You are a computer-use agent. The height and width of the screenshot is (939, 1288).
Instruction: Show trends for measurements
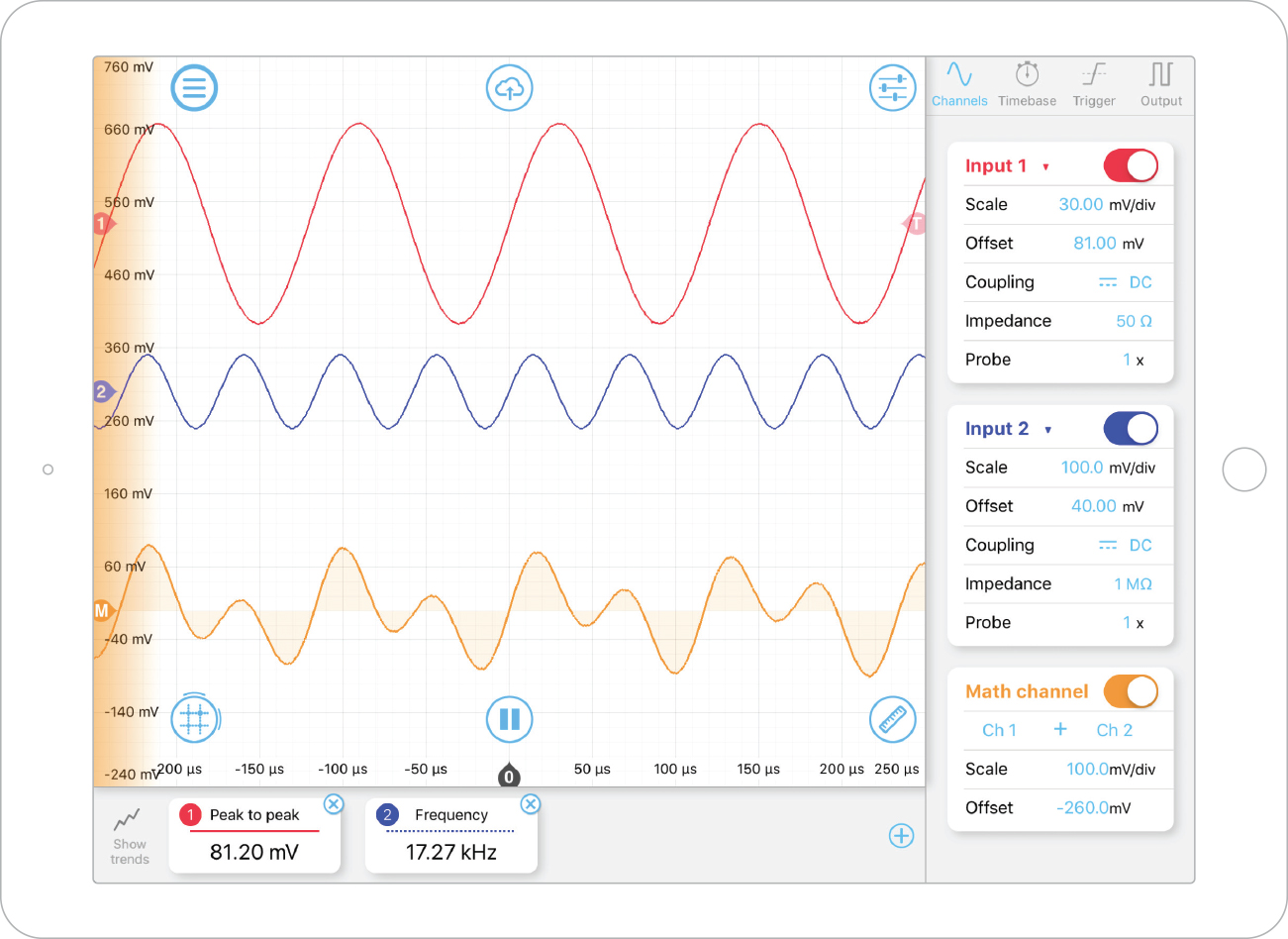[130, 836]
